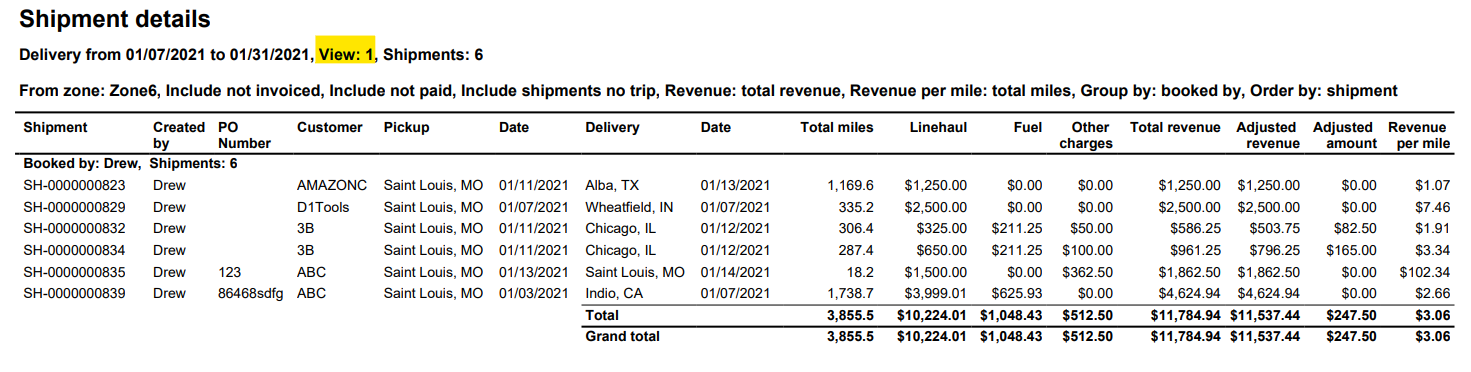Click the Shipment details title
Viewport: 1471px width, 372px height.
(x=115, y=19)
